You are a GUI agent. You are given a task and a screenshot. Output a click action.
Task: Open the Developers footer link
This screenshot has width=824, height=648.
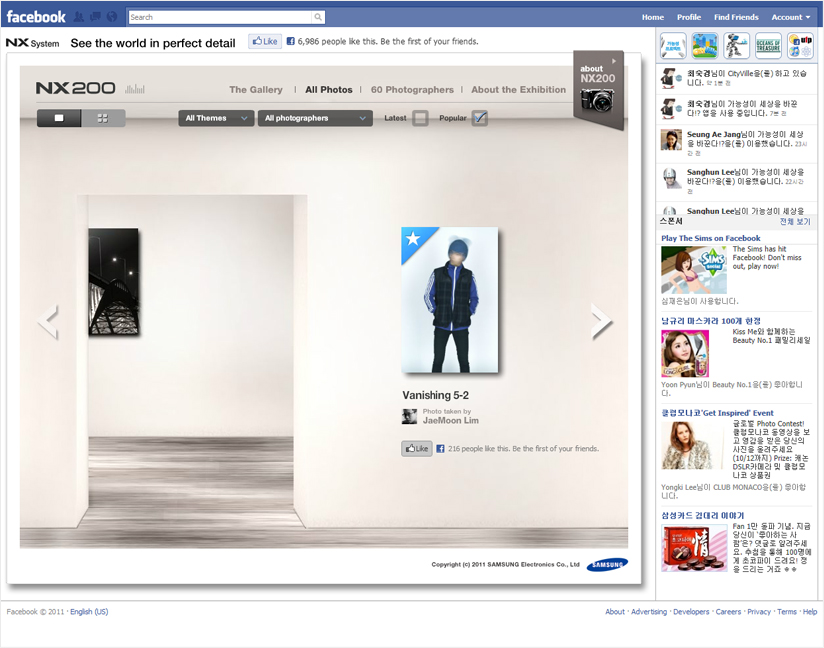tap(691, 612)
